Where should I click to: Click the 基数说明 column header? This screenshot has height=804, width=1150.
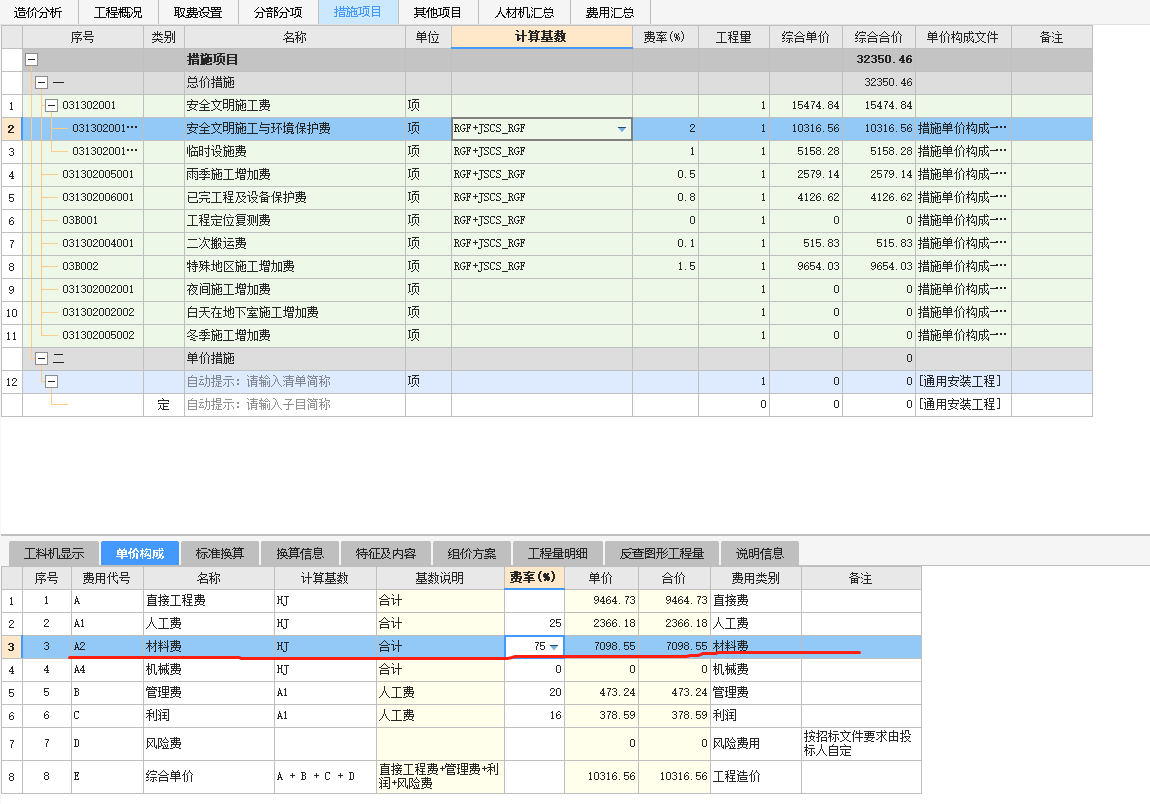click(x=439, y=578)
